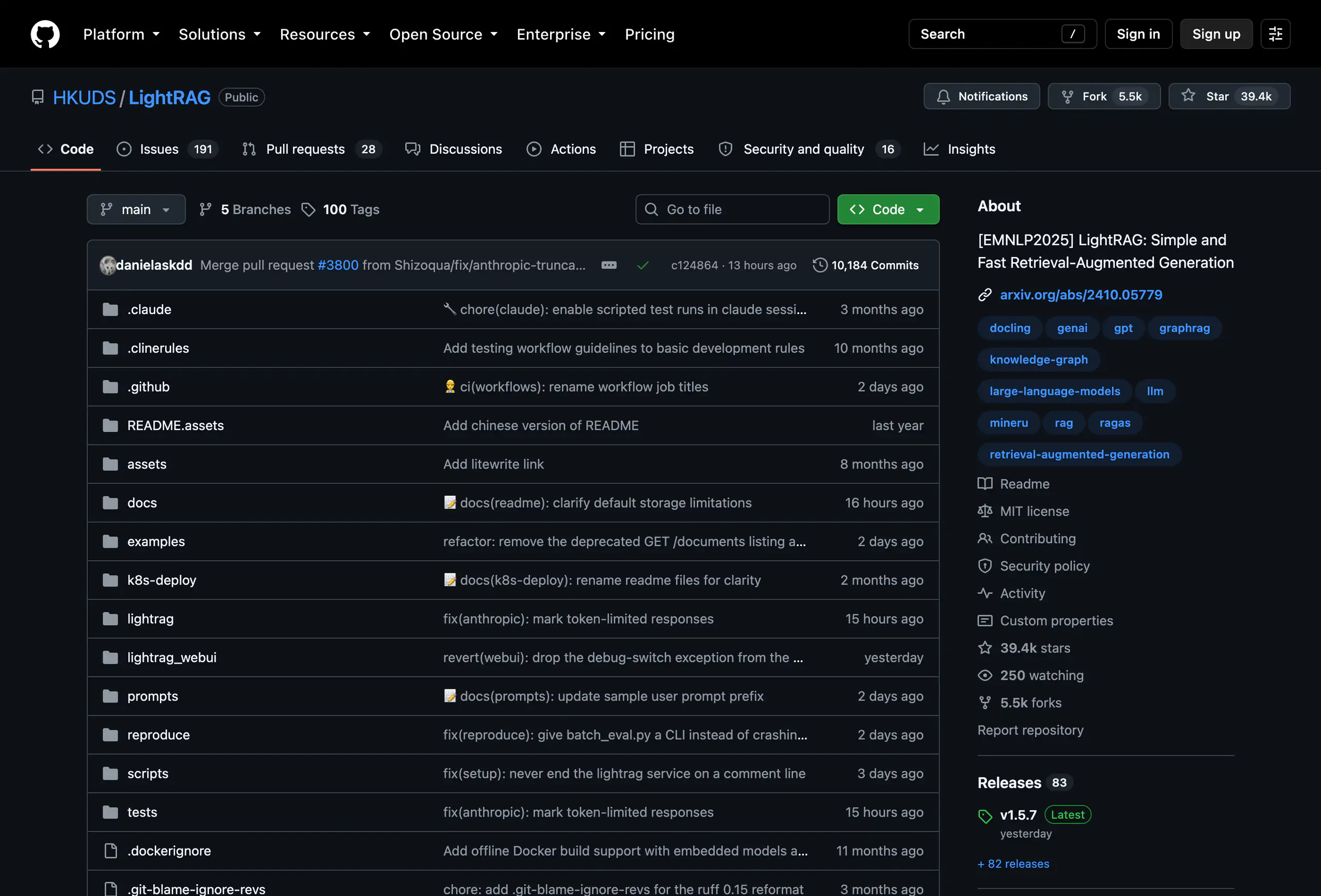Viewport: 1321px width, 896px height.
Task: Open the green Code dropdown button
Action: tap(888, 209)
